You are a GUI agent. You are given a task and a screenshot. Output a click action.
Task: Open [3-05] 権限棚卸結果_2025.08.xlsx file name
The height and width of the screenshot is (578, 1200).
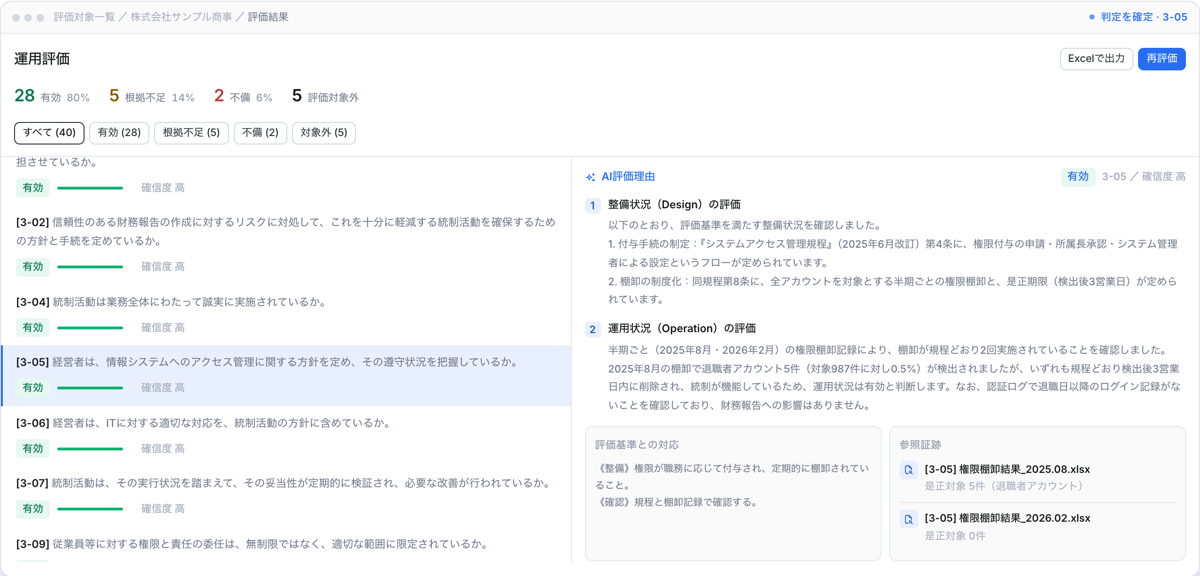[1007, 469]
